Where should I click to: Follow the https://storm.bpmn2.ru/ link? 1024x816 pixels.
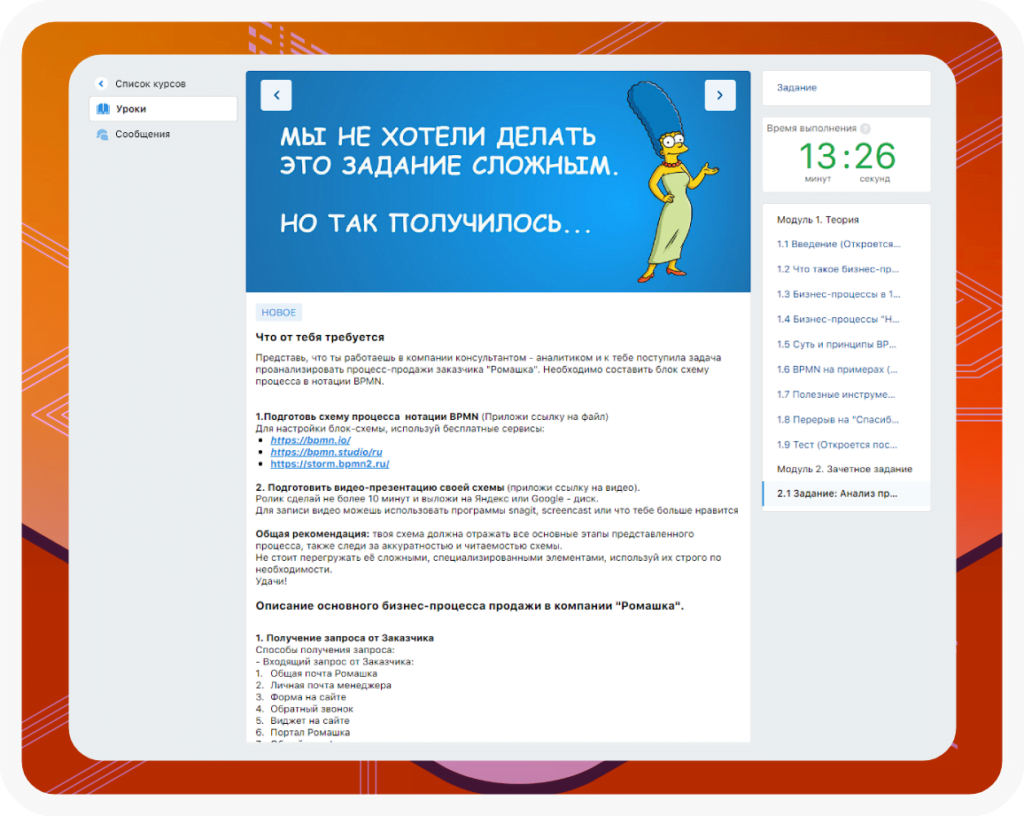tap(330, 464)
